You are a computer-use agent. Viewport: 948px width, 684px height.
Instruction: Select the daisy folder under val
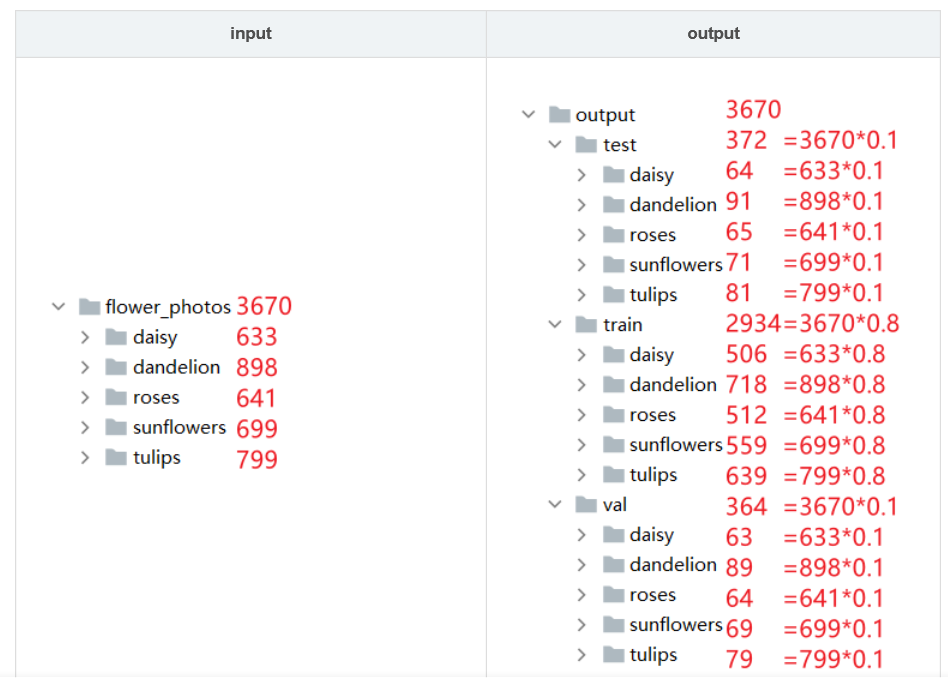pos(653,535)
